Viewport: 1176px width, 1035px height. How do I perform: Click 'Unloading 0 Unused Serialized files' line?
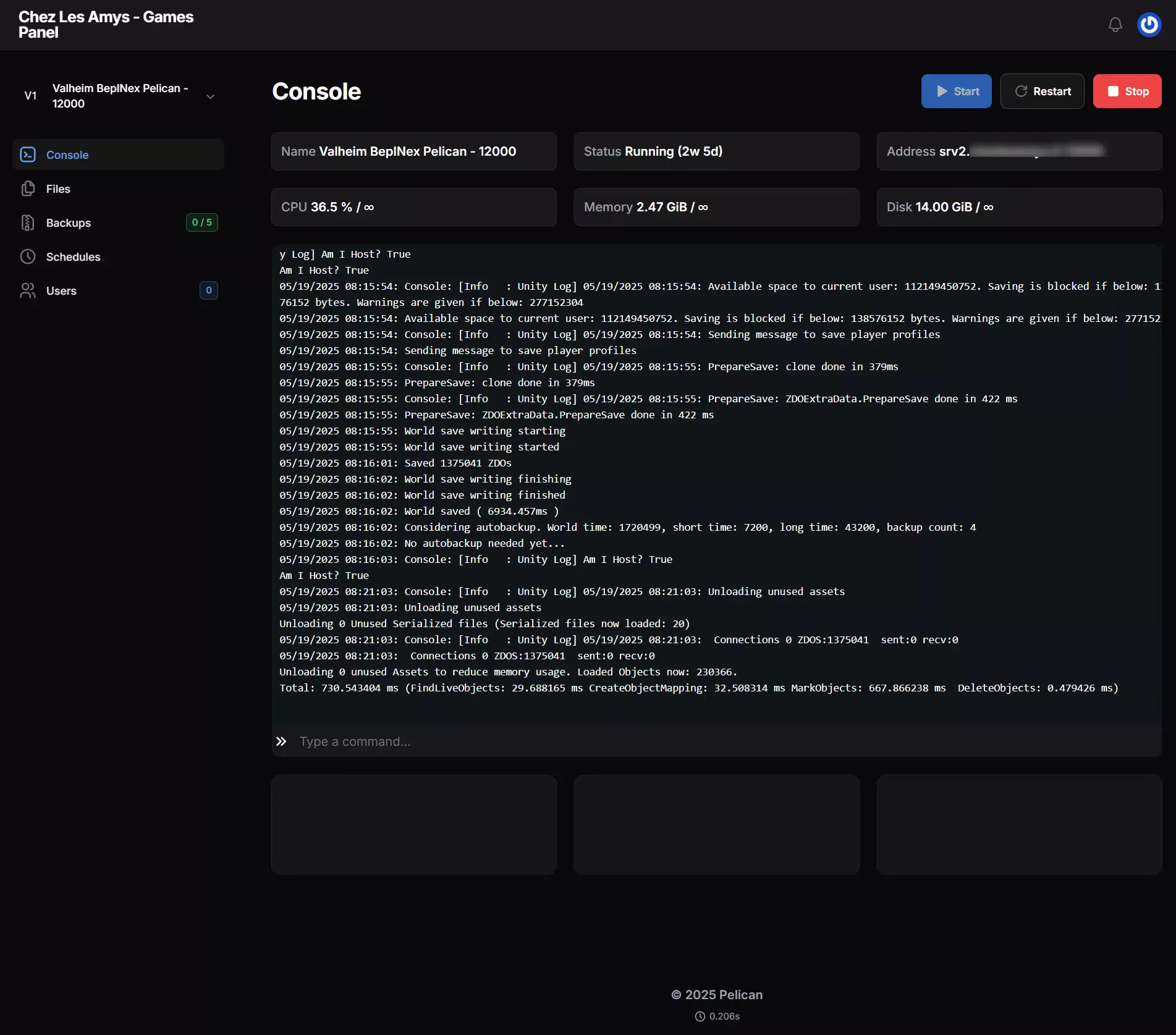[x=484, y=623]
